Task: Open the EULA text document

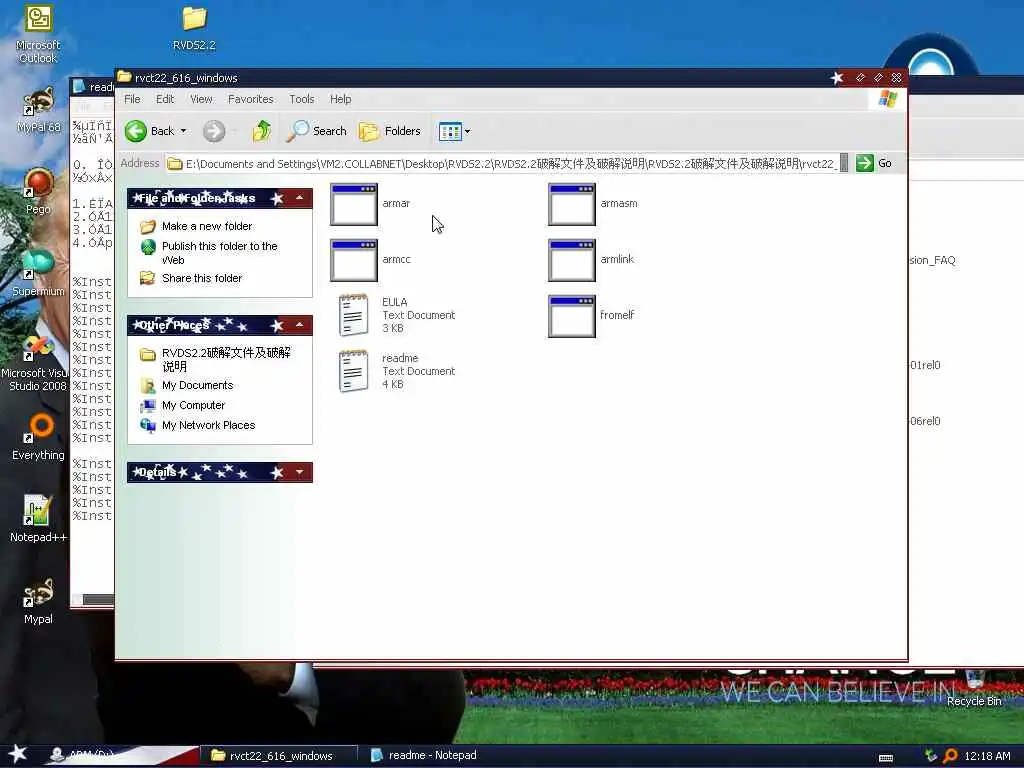Action: [x=396, y=315]
